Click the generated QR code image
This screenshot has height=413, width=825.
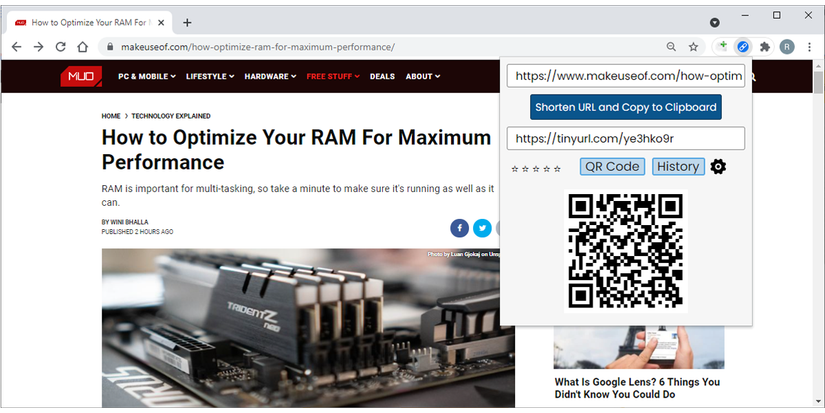[626, 251]
